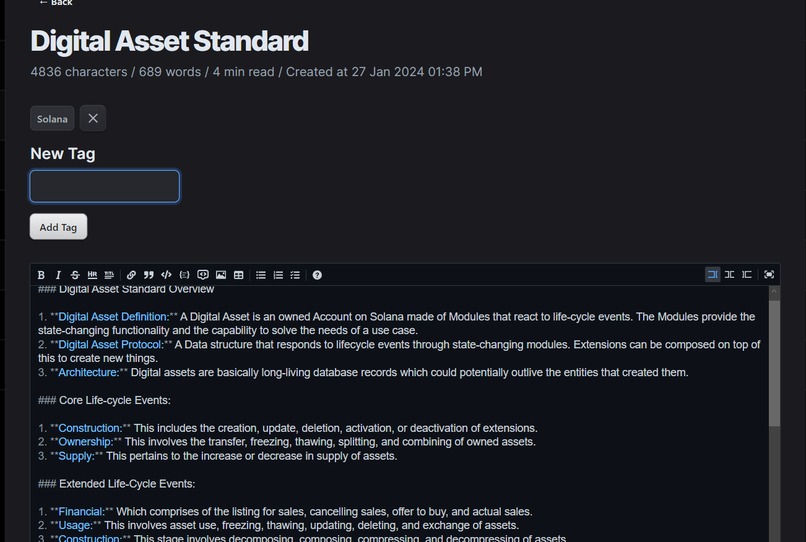Toggle editor-only view mode
This screenshot has height=542, width=806.
pyautogui.click(x=712, y=275)
